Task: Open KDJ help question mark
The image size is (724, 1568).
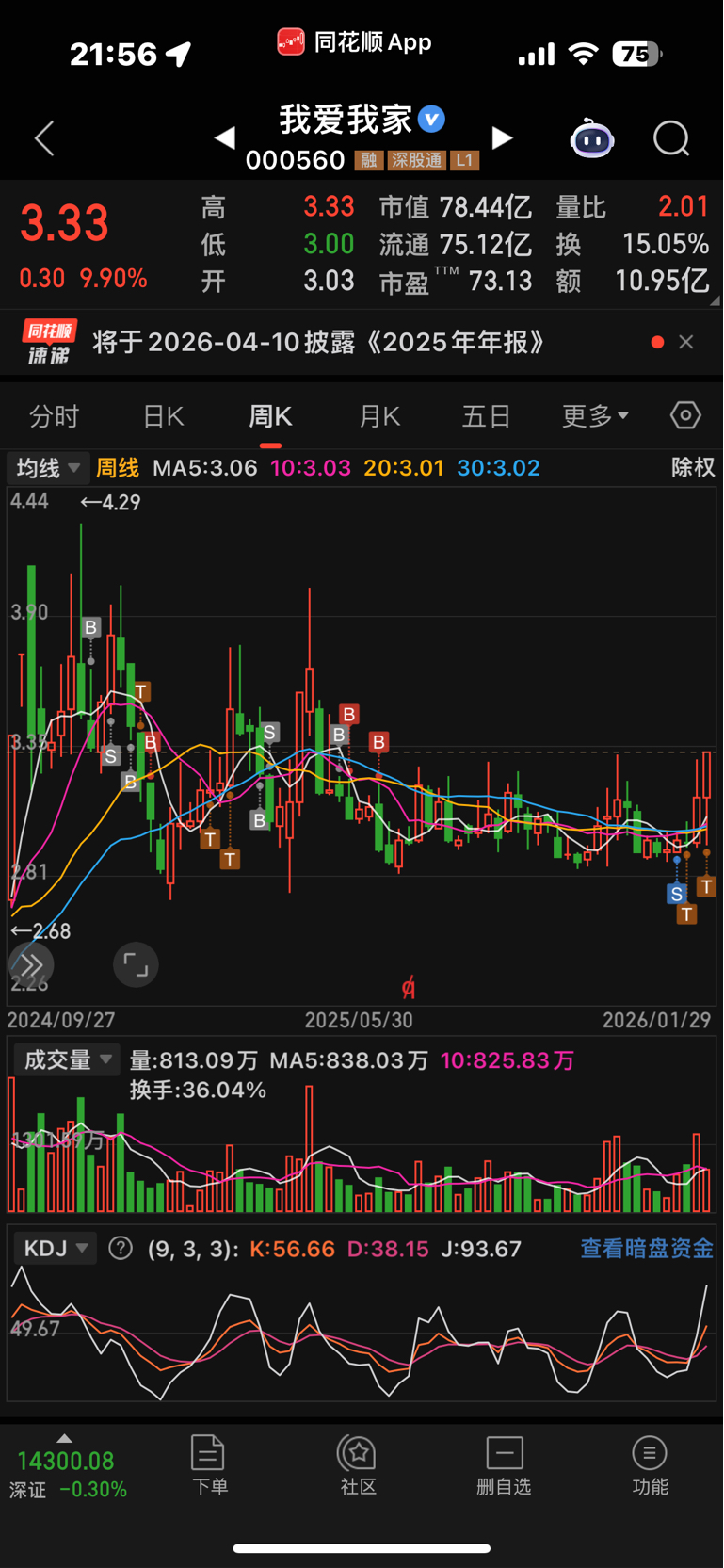Action: click(x=121, y=1248)
